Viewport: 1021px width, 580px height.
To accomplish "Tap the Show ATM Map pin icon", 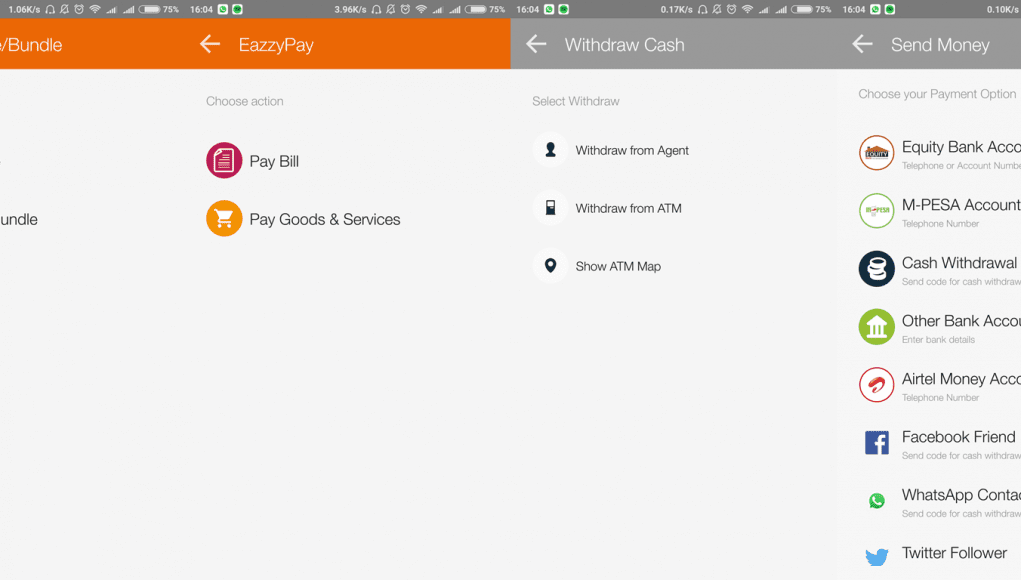I will [550, 266].
